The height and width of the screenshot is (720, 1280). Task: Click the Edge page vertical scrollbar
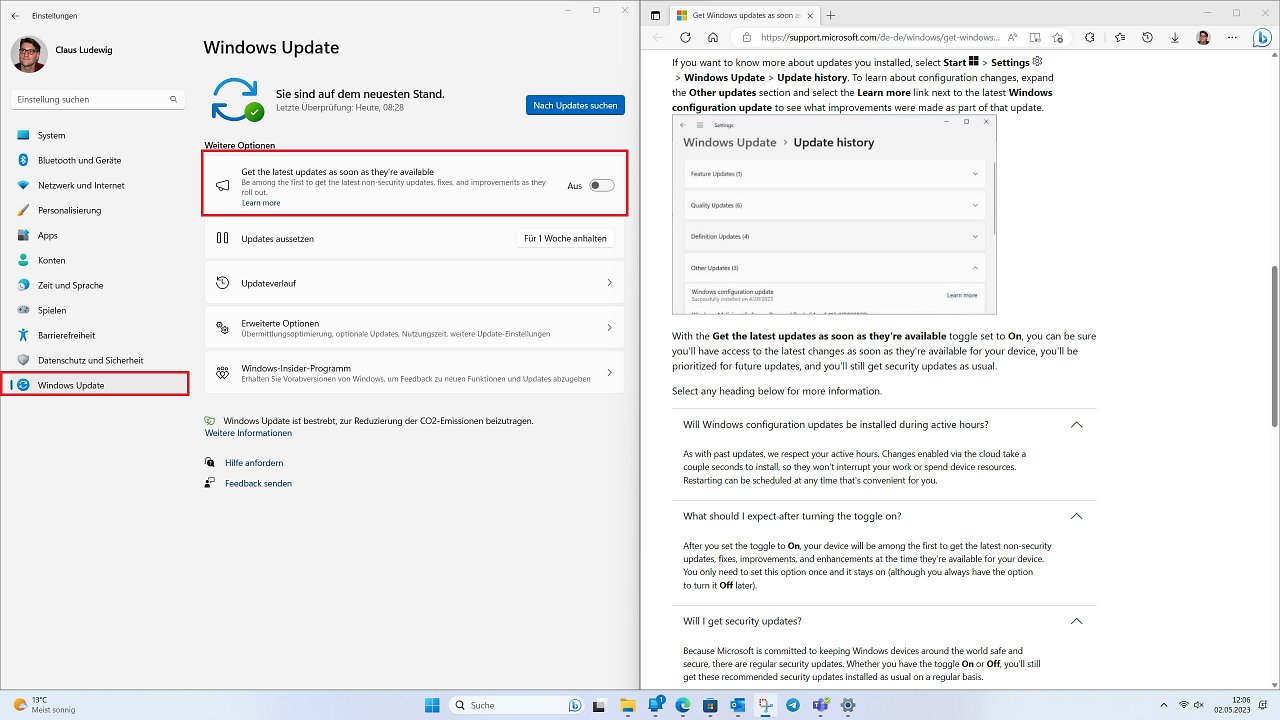pyautogui.click(x=1274, y=346)
